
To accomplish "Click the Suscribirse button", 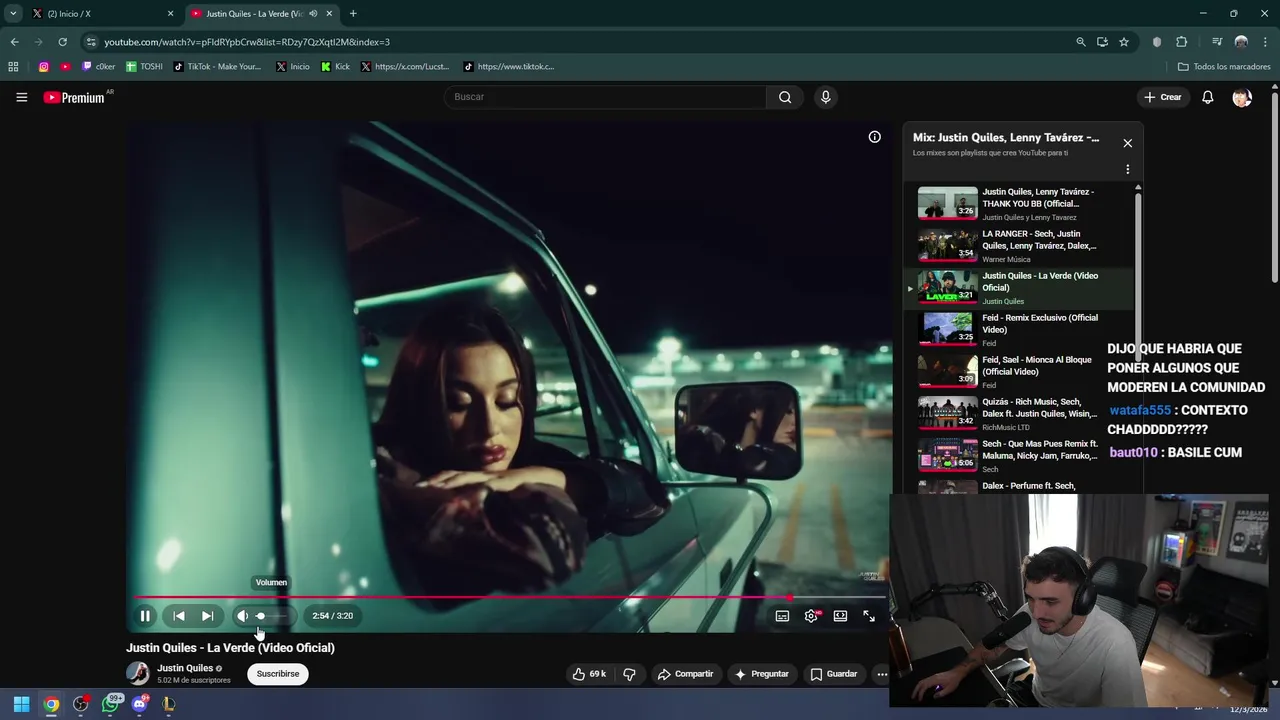I will point(278,674).
